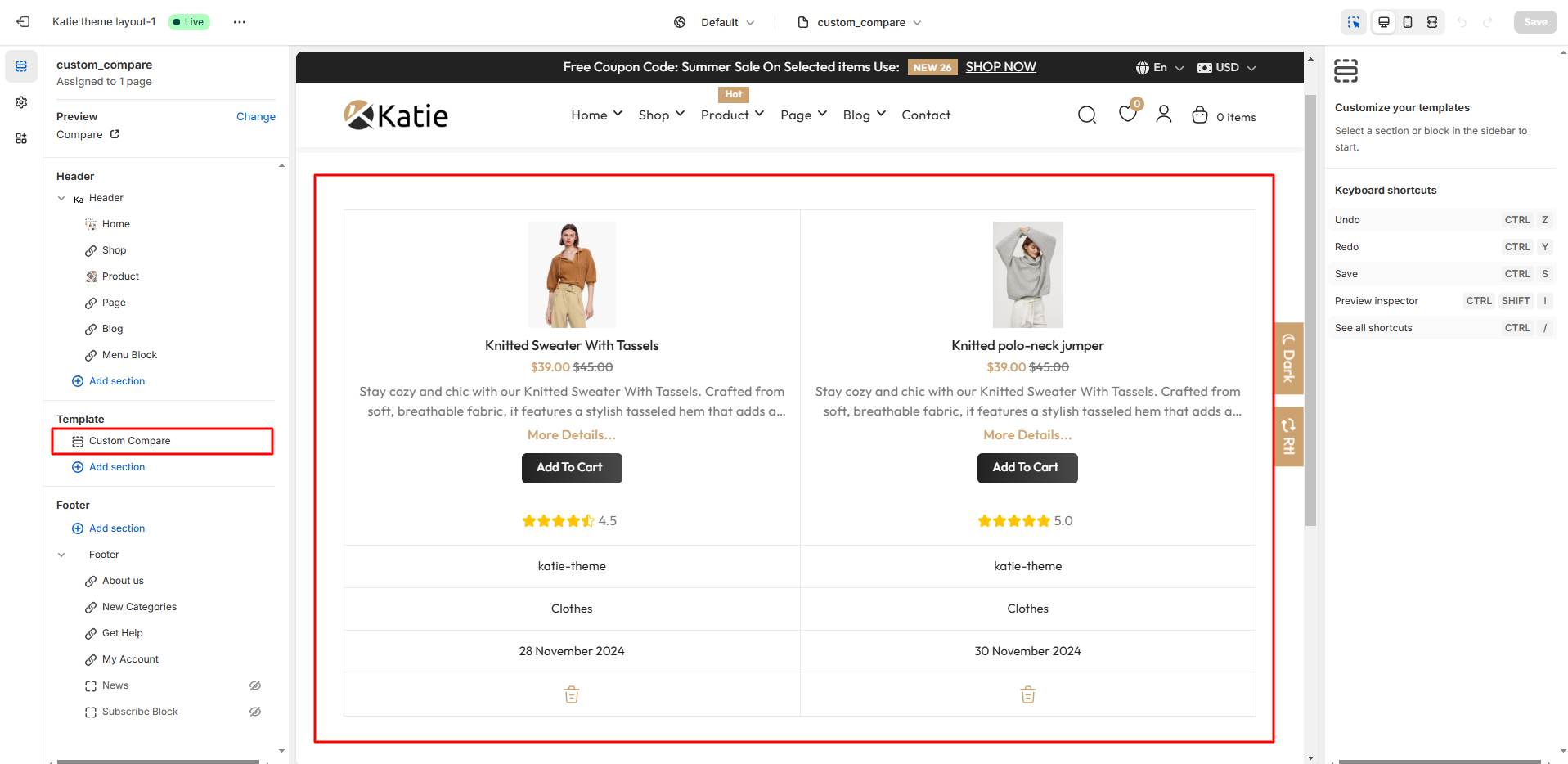Expand the USD currency selector
The width and height of the screenshot is (1568, 764).
1226,67
